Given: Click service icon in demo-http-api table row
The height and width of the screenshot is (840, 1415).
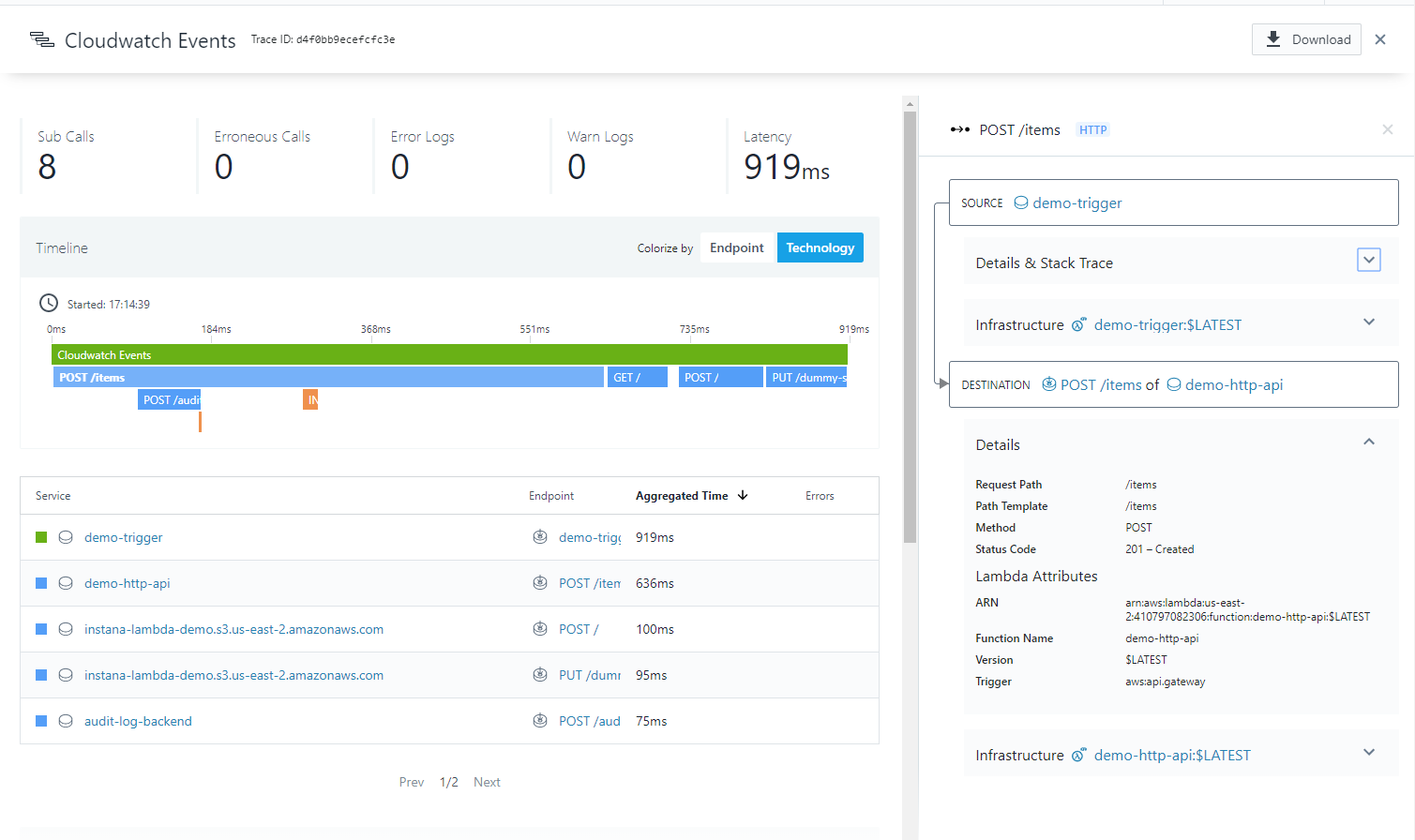Looking at the screenshot, I should (x=66, y=583).
